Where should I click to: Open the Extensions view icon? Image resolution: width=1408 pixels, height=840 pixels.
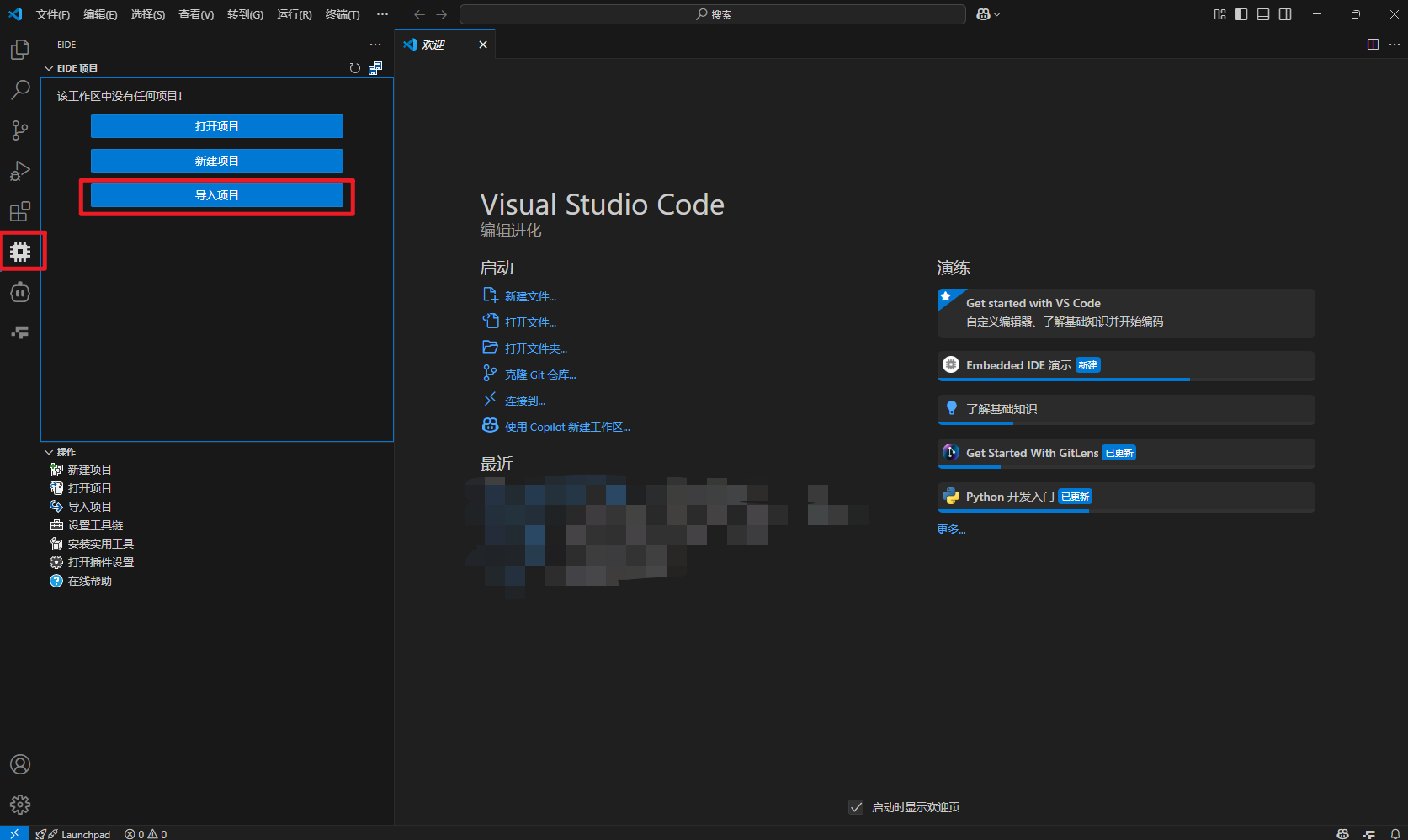pos(20,211)
